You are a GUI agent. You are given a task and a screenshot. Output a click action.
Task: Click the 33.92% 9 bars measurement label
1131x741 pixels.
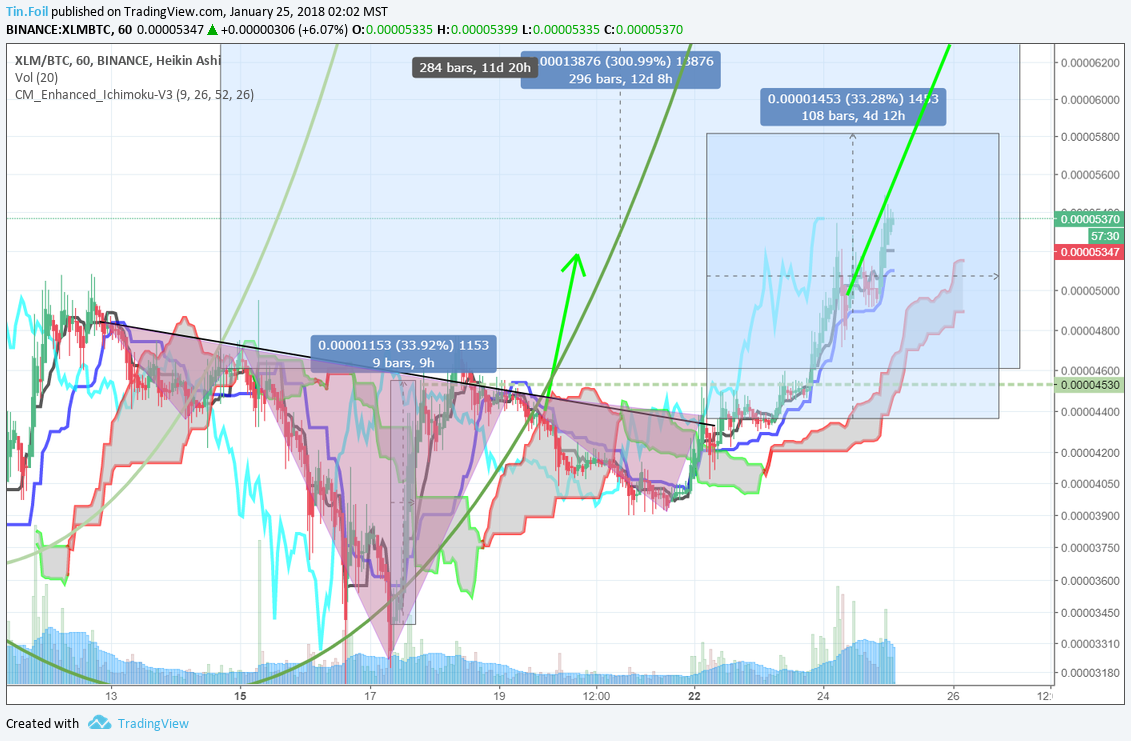tap(403, 354)
